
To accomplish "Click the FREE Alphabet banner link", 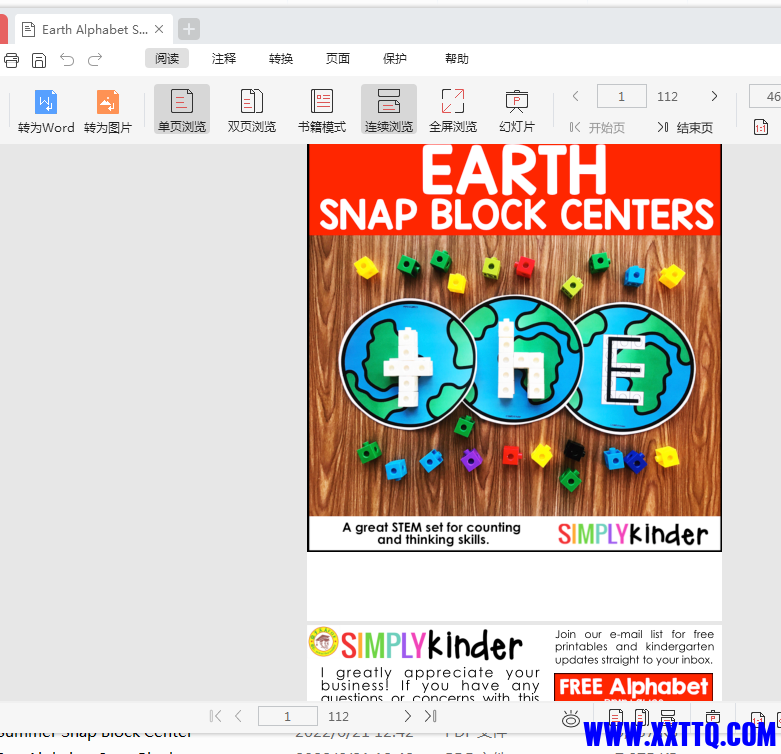I will pyautogui.click(x=633, y=687).
